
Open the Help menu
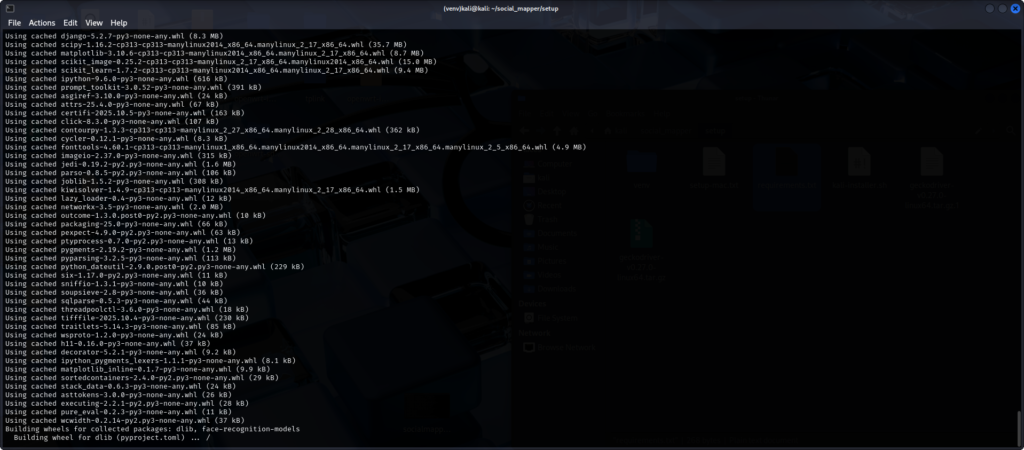118,22
